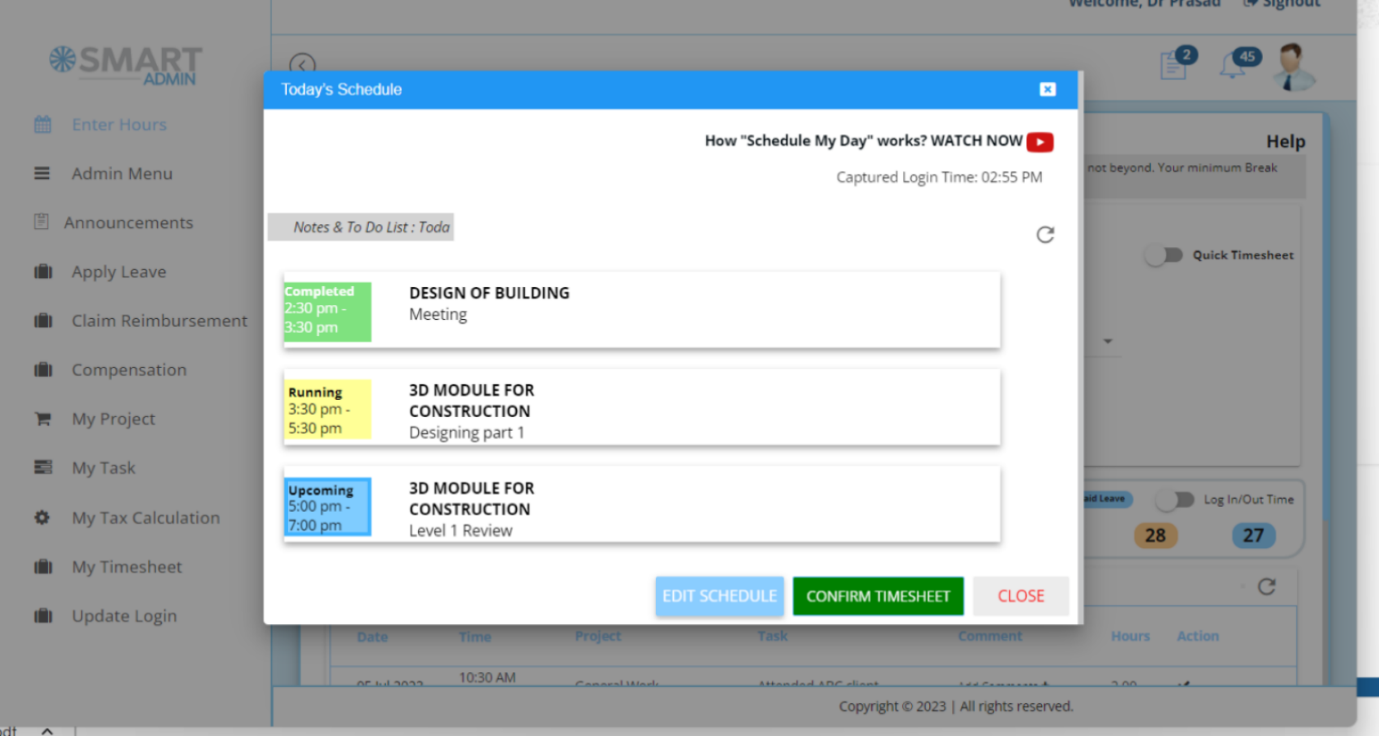Screen dimensions: 1379x736
Task: Click the user profile avatar
Action: pyautogui.click(x=1294, y=67)
